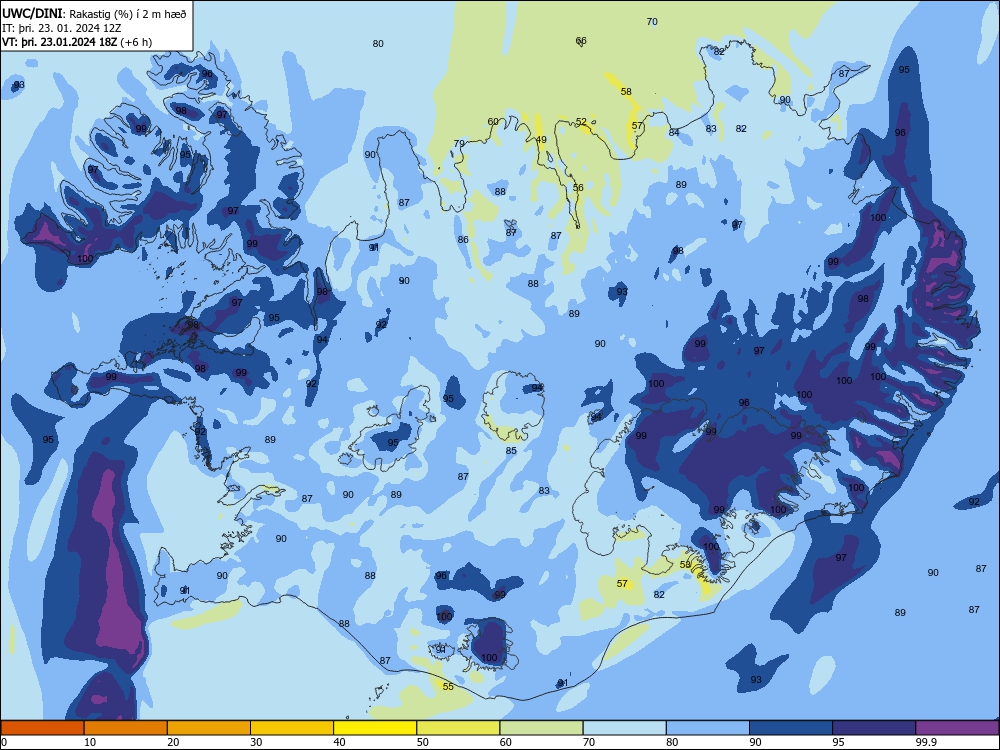Click the map humidity value '56'
Viewport: 1000px width, 750px height.
point(578,188)
